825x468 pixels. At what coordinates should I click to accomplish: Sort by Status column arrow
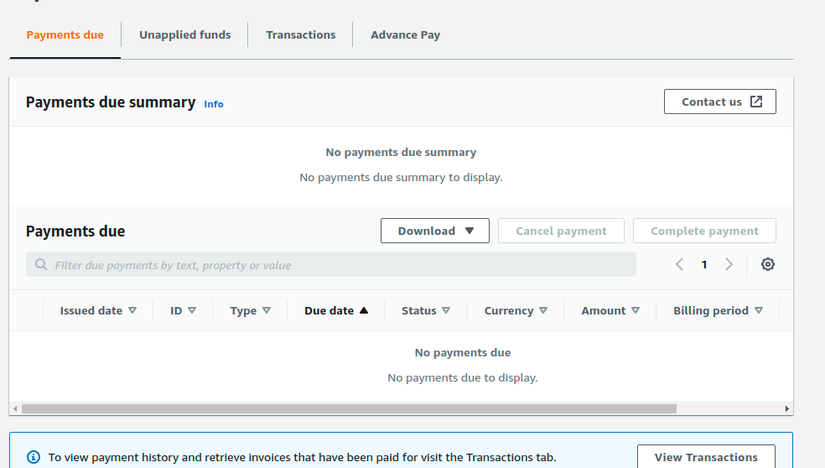click(446, 311)
